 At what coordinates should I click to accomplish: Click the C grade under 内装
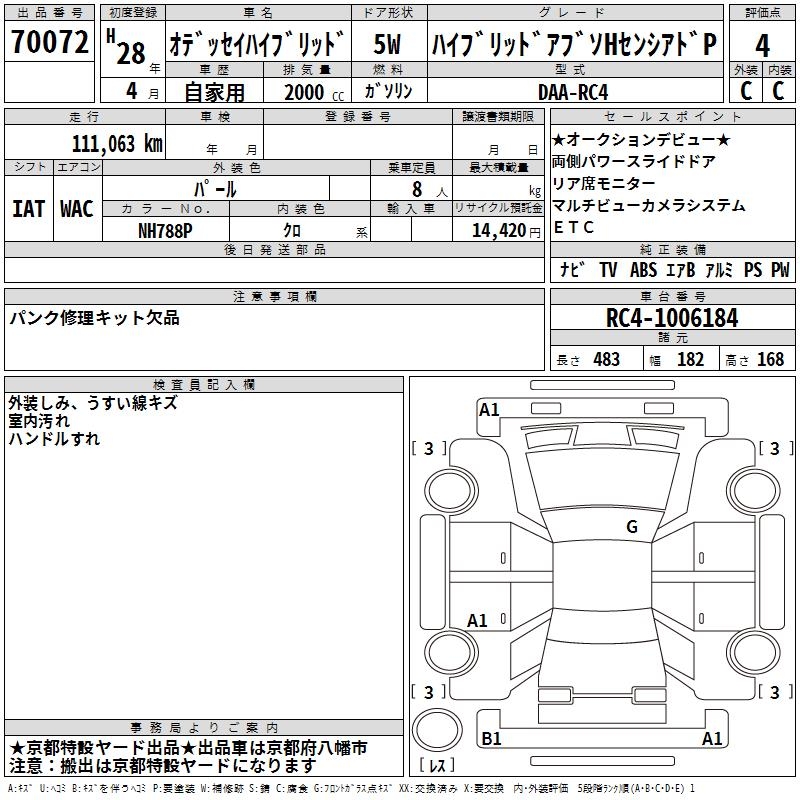[778, 90]
